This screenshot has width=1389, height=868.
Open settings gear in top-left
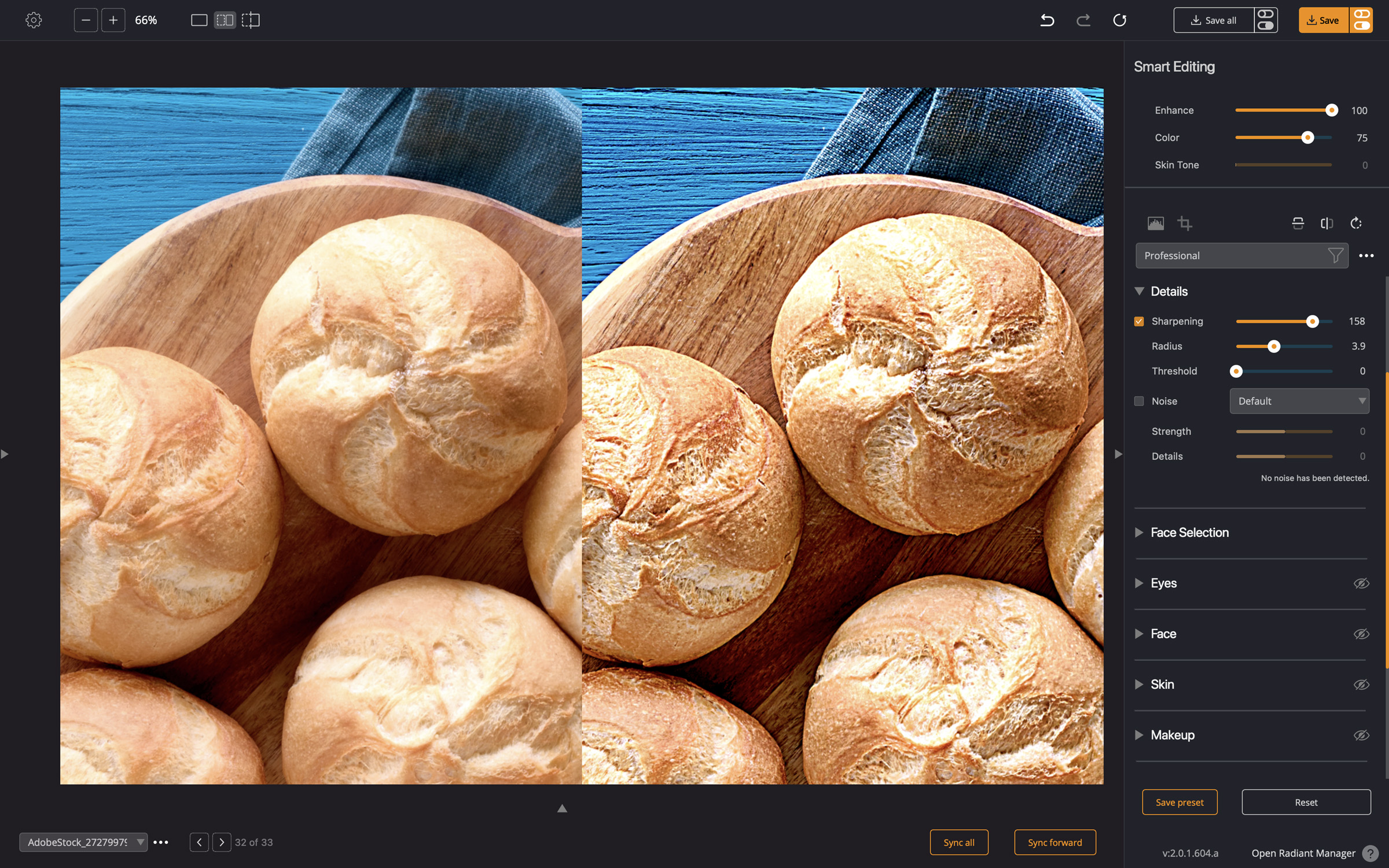34,20
